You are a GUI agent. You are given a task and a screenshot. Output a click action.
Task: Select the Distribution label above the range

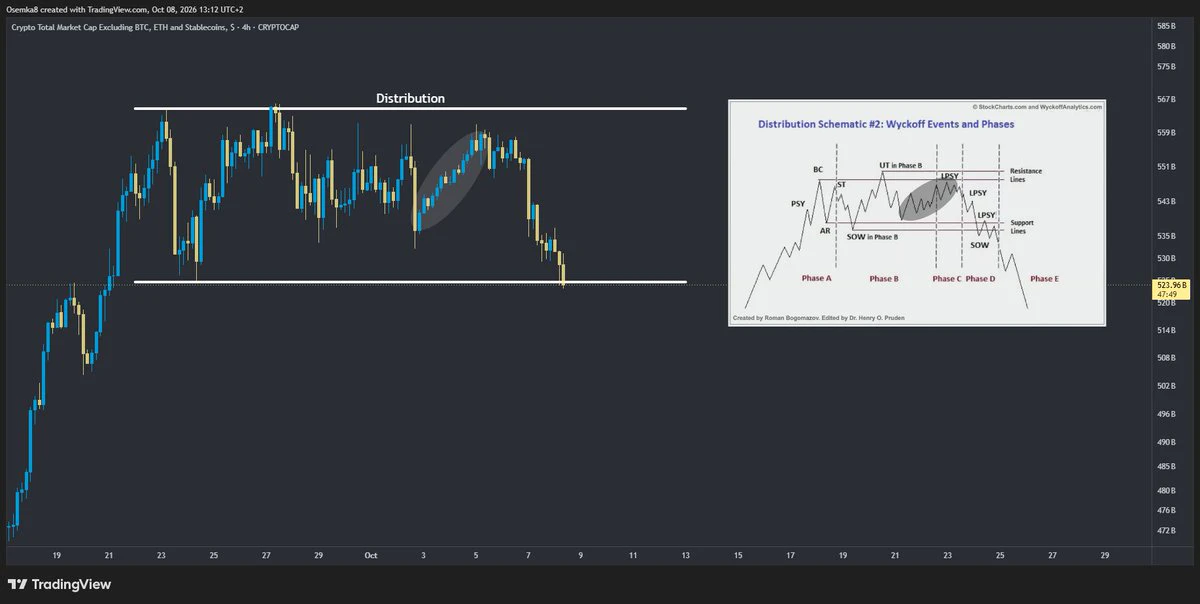(x=410, y=98)
